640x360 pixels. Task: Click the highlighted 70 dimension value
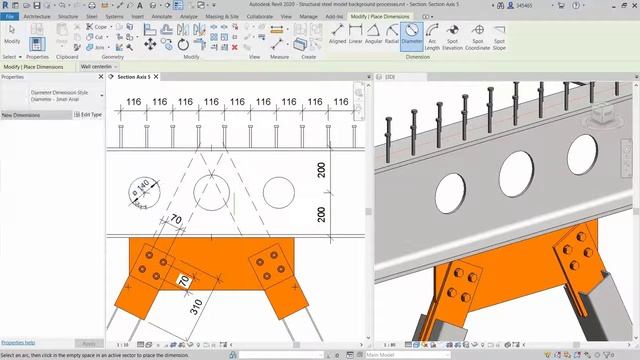click(x=184, y=281)
